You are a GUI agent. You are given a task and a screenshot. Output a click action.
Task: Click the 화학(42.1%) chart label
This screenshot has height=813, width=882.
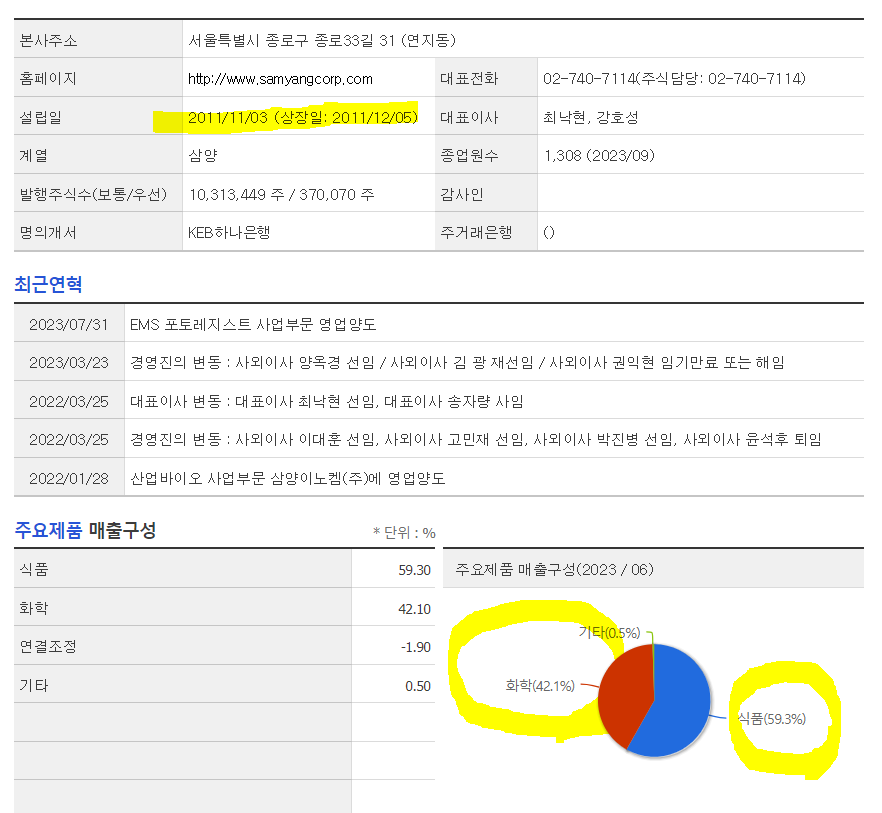540,685
